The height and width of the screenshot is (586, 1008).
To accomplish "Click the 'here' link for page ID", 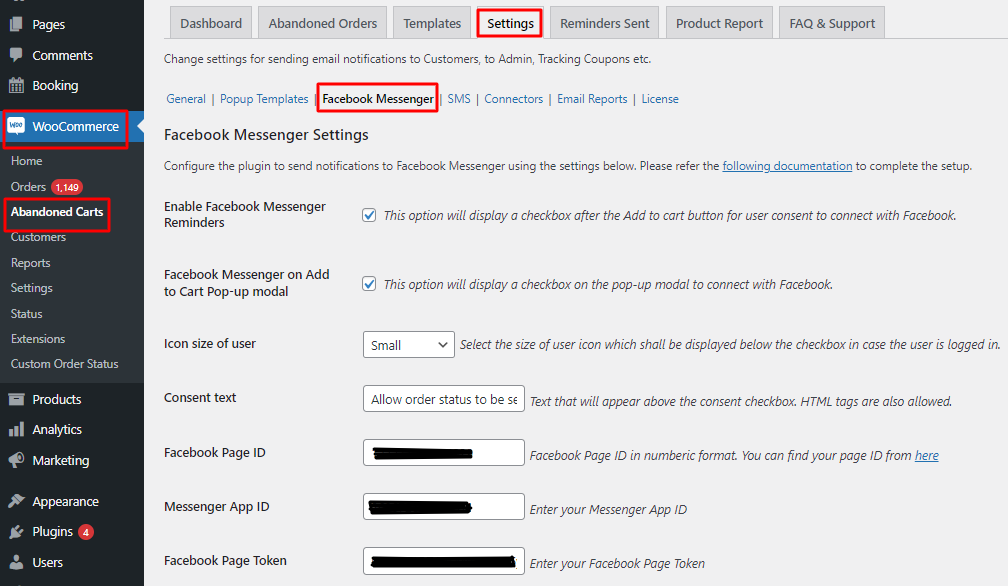I will pos(926,456).
